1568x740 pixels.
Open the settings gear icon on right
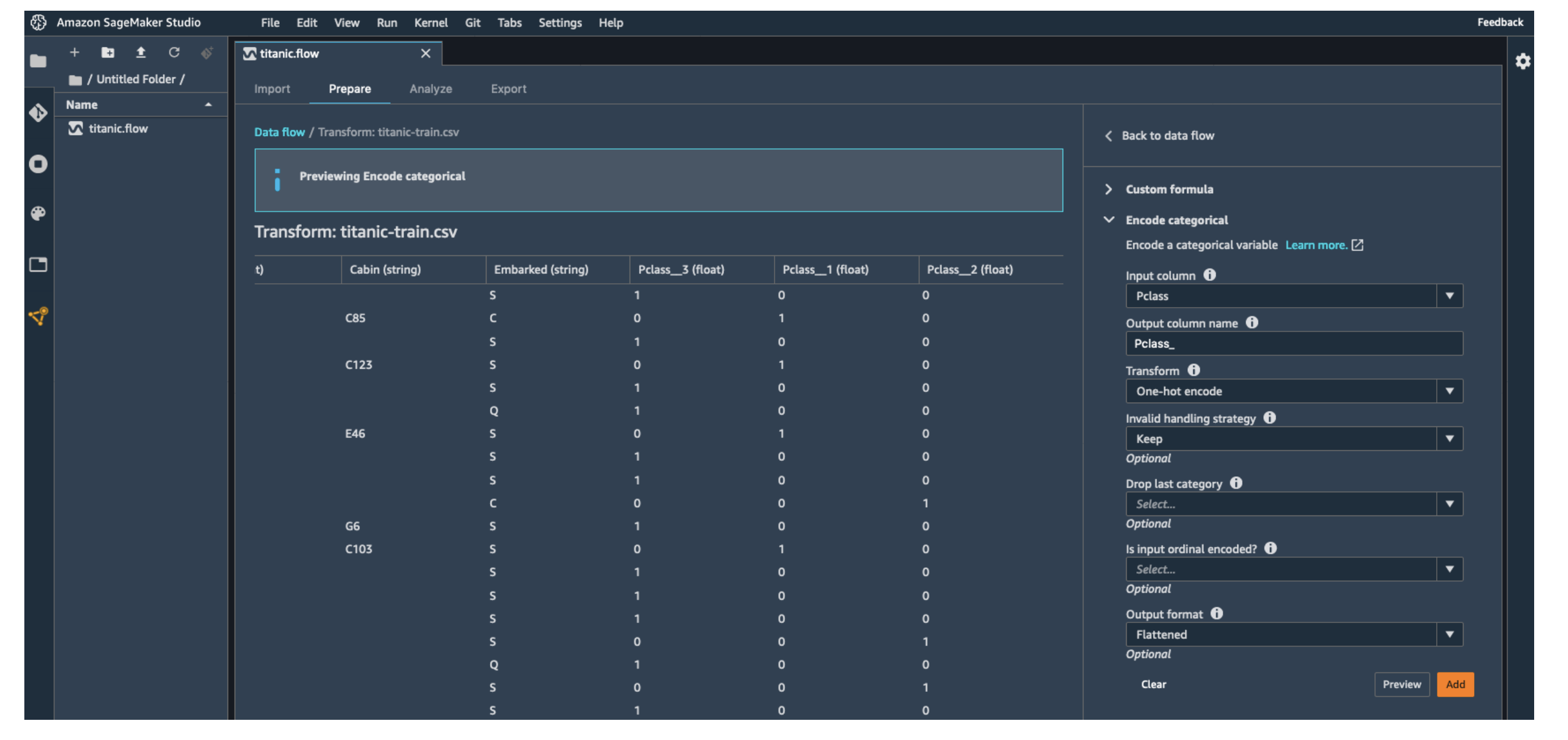click(1522, 61)
